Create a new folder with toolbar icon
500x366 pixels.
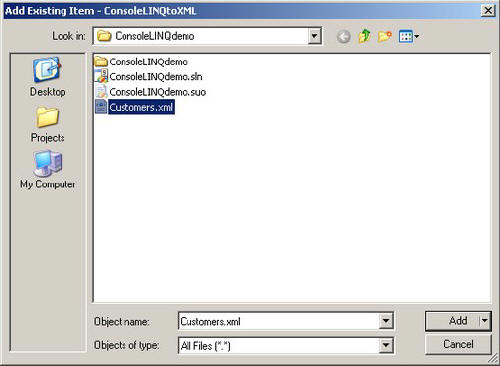click(x=384, y=36)
